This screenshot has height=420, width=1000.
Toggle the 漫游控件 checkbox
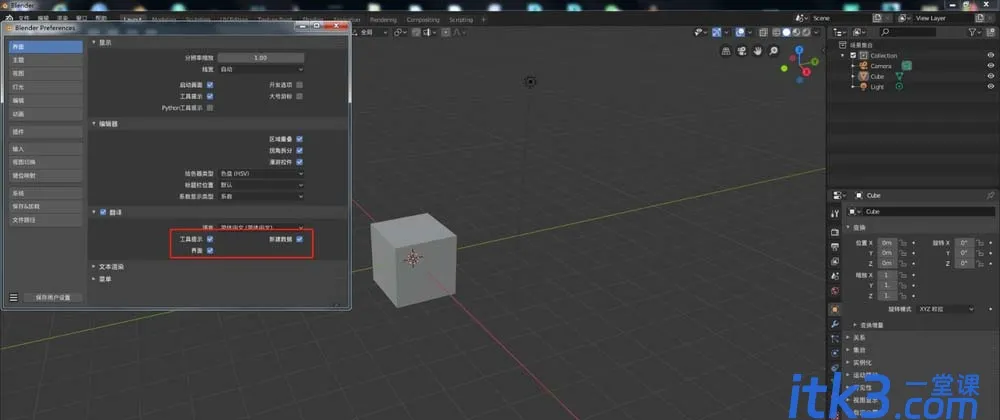coord(300,162)
